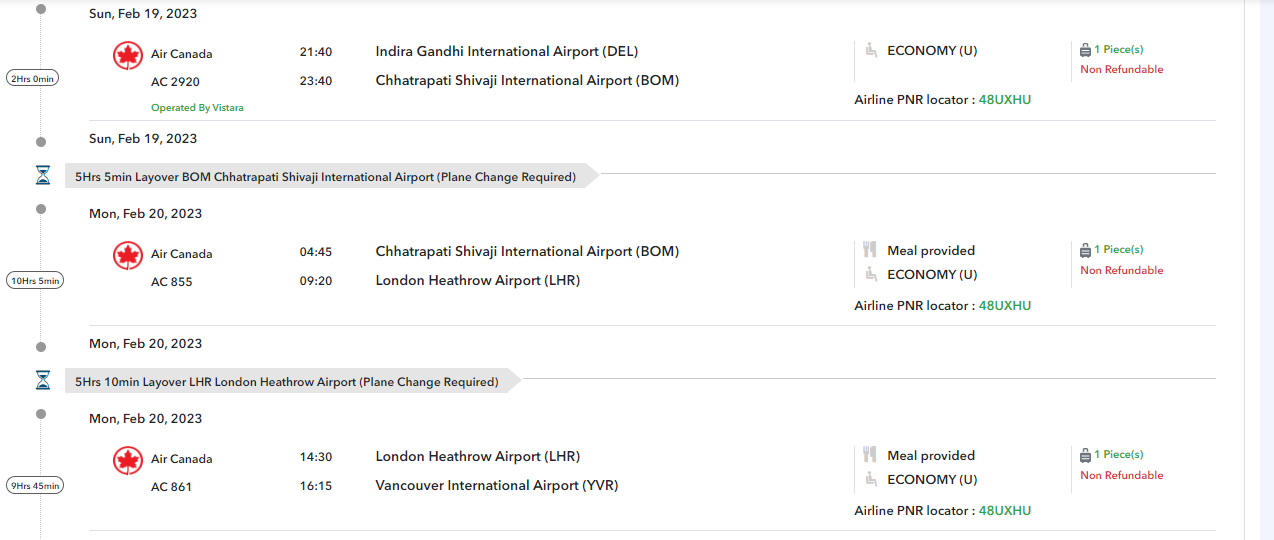This screenshot has width=1274, height=540.
Task: Click meal icon on AC 855 flight
Action: [x=870, y=250]
